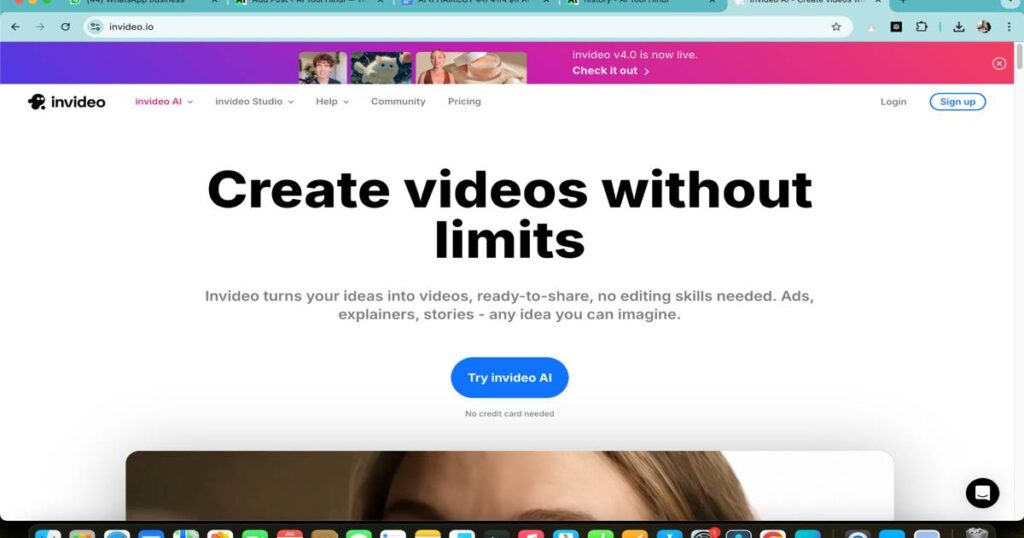Open the banner thumbnail of the curly-haired man
This screenshot has width=1024, height=538.
pos(323,68)
